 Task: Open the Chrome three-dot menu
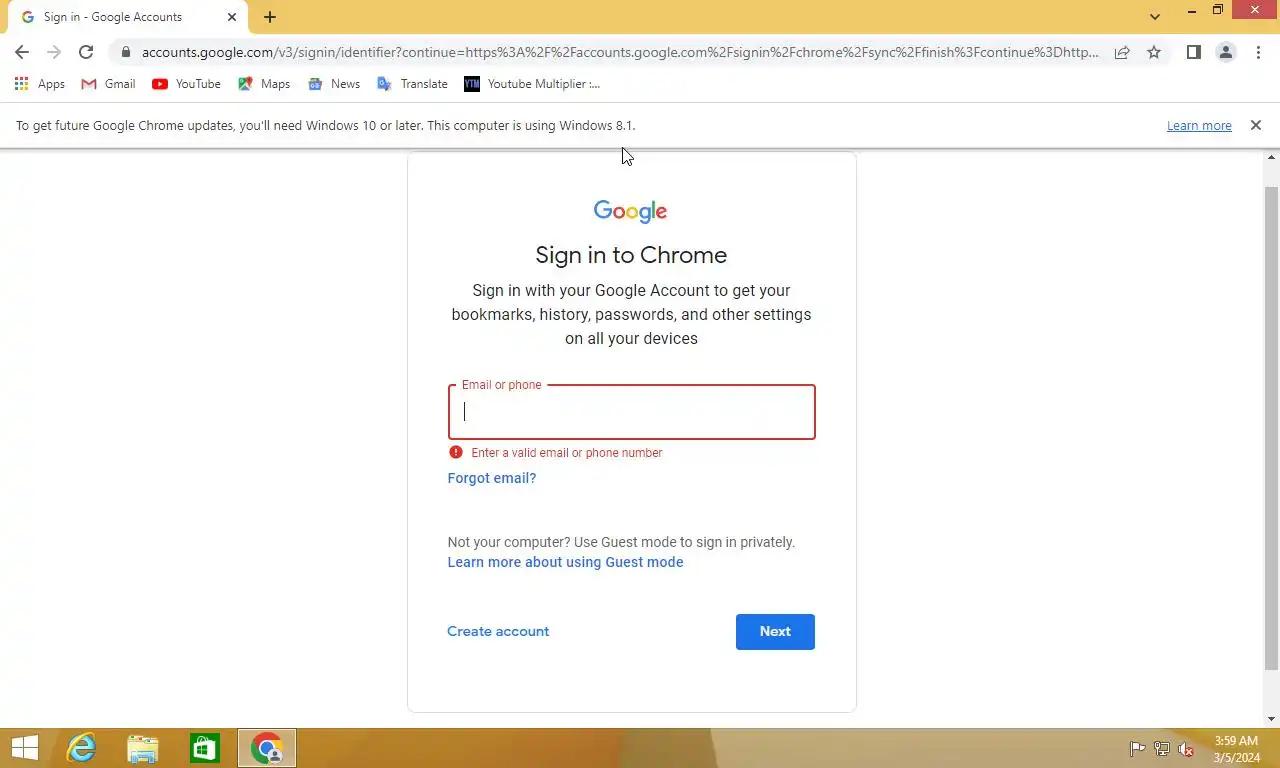pos(1258,52)
